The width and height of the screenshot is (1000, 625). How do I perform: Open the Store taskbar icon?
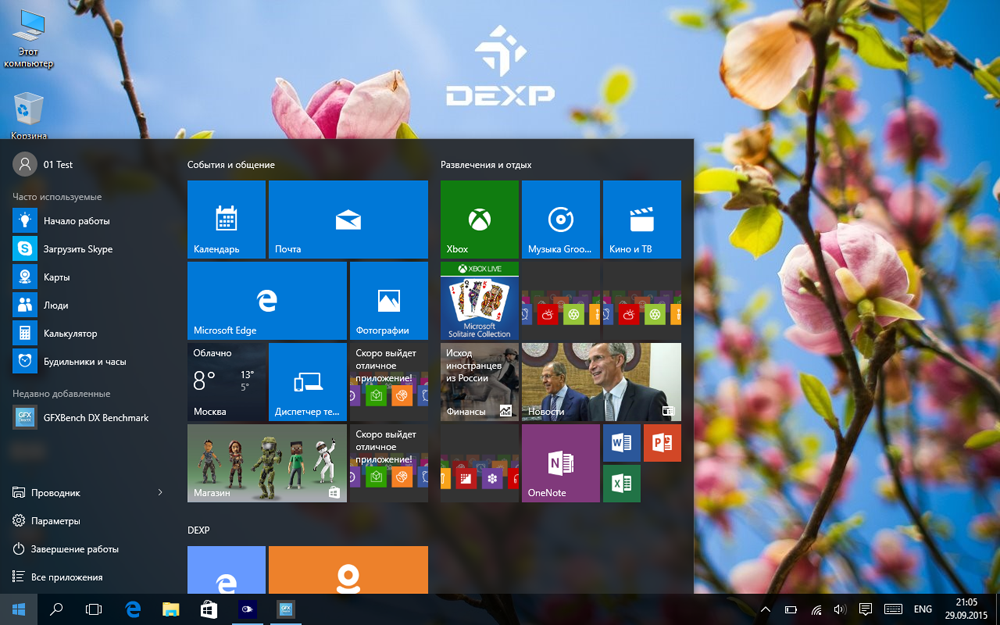point(209,610)
